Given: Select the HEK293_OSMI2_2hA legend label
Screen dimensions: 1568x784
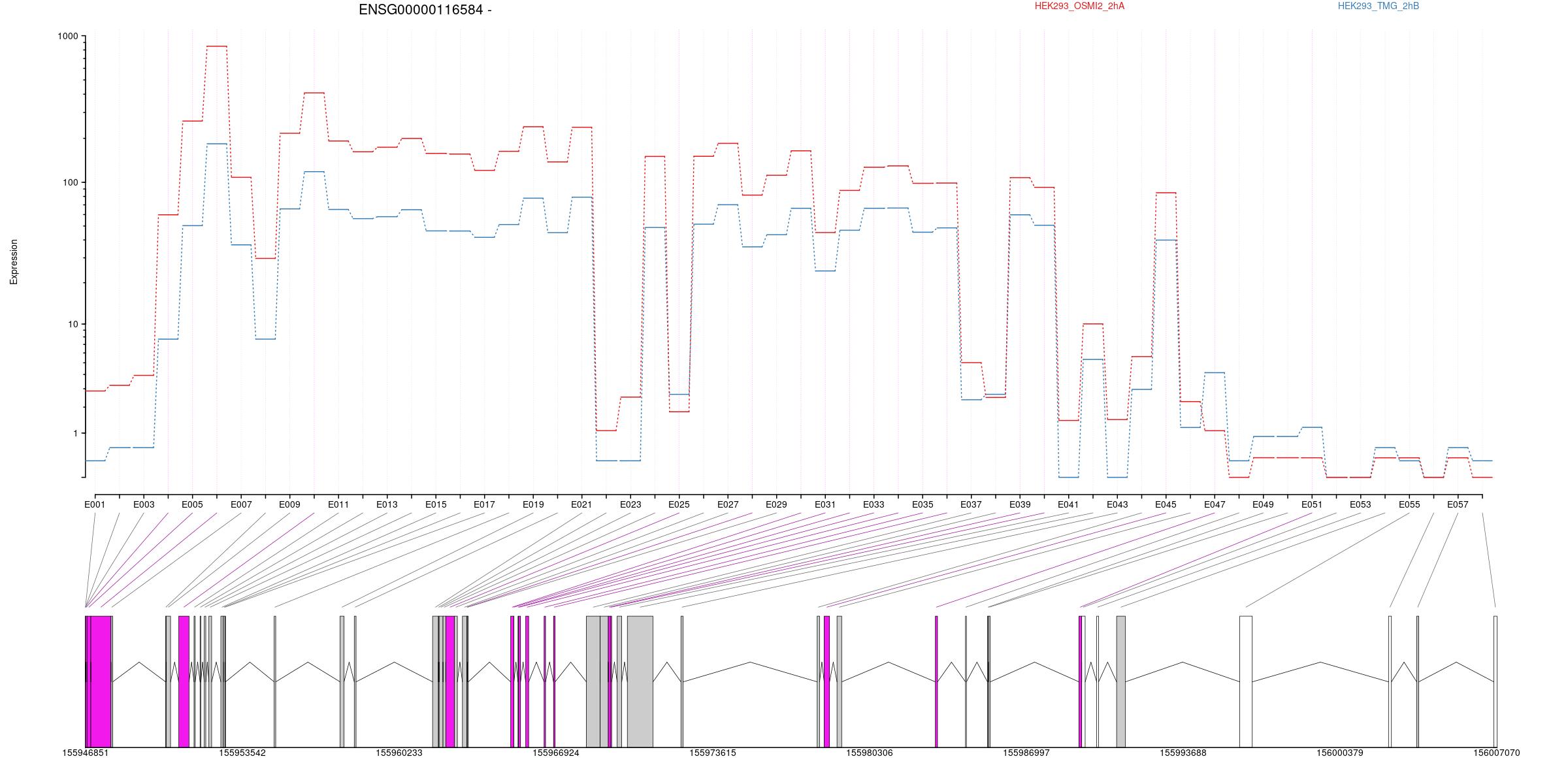Looking at the screenshot, I should pos(1079,6).
